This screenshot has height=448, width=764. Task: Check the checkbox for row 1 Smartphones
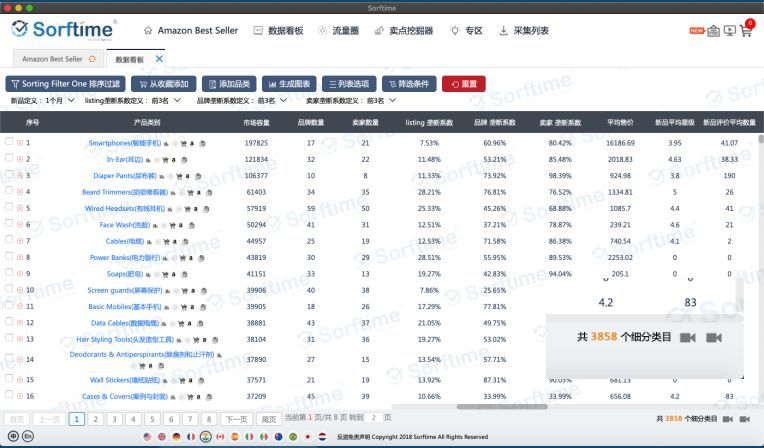9,141
